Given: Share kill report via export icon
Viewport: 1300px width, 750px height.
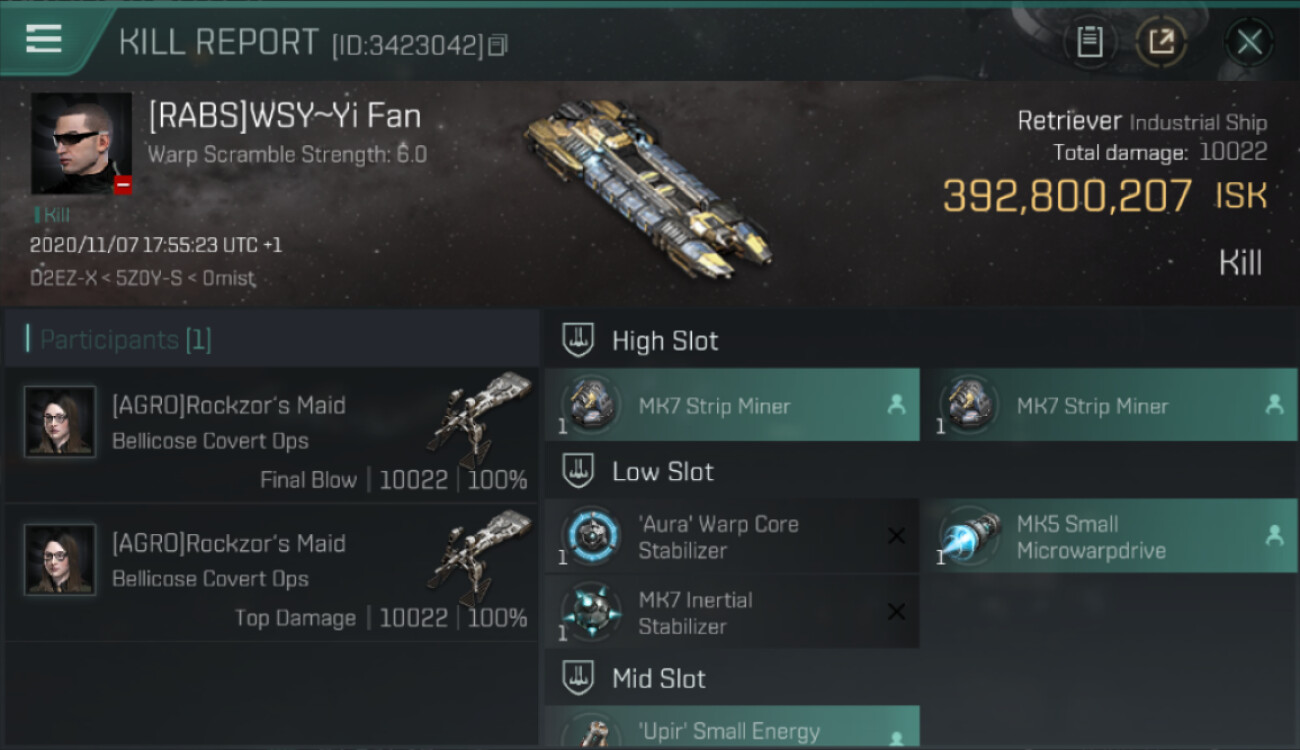Looking at the screenshot, I should click(1161, 42).
